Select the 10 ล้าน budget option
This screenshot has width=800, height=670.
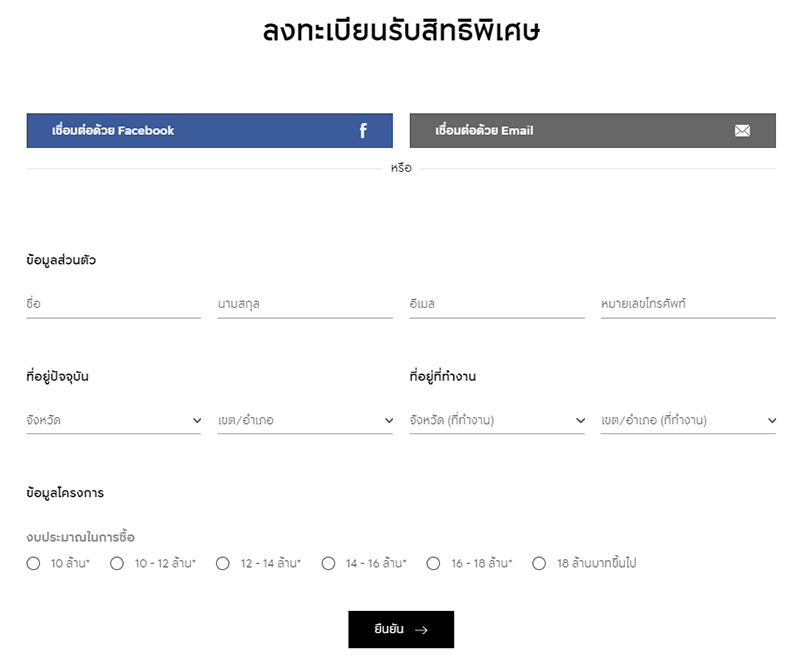pyautogui.click(x=34, y=563)
